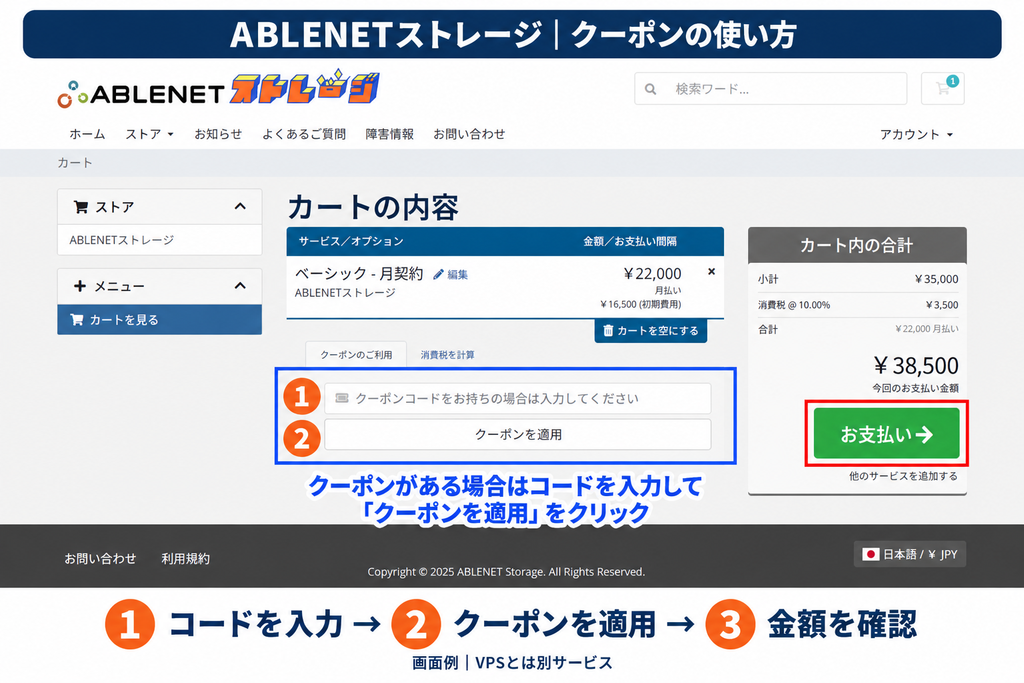Viewport: 1024px width, 683px height.
Task: Remove ベーシック item with the × icon
Action: 711,271
